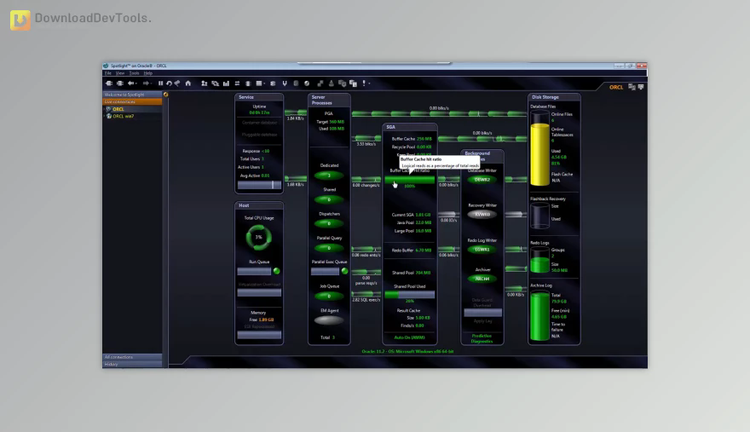The height and width of the screenshot is (432, 750).
Task: Open the Host panel header
Action: pyautogui.click(x=259, y=205)
